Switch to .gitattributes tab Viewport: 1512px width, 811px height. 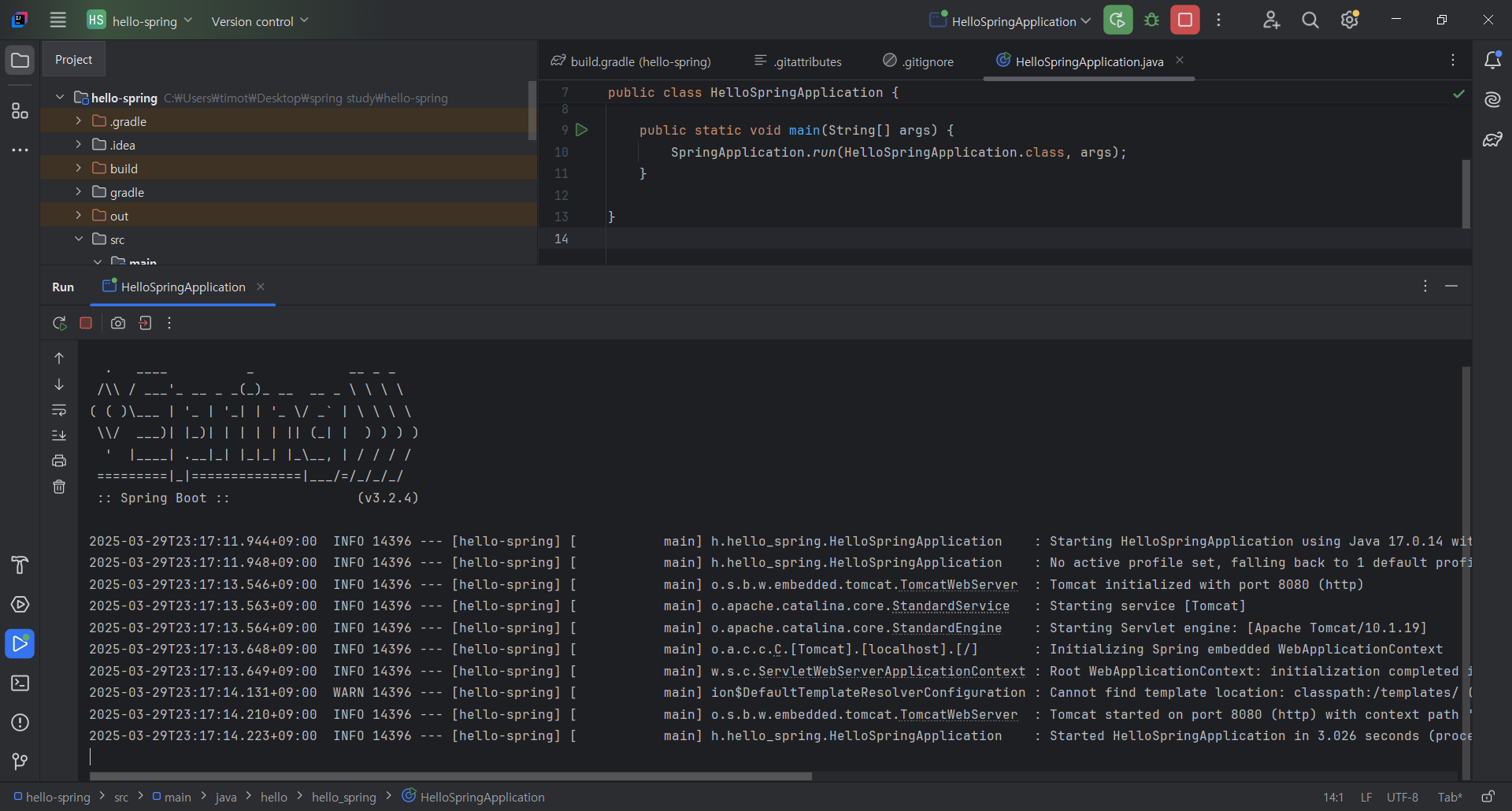click(798, 61)
